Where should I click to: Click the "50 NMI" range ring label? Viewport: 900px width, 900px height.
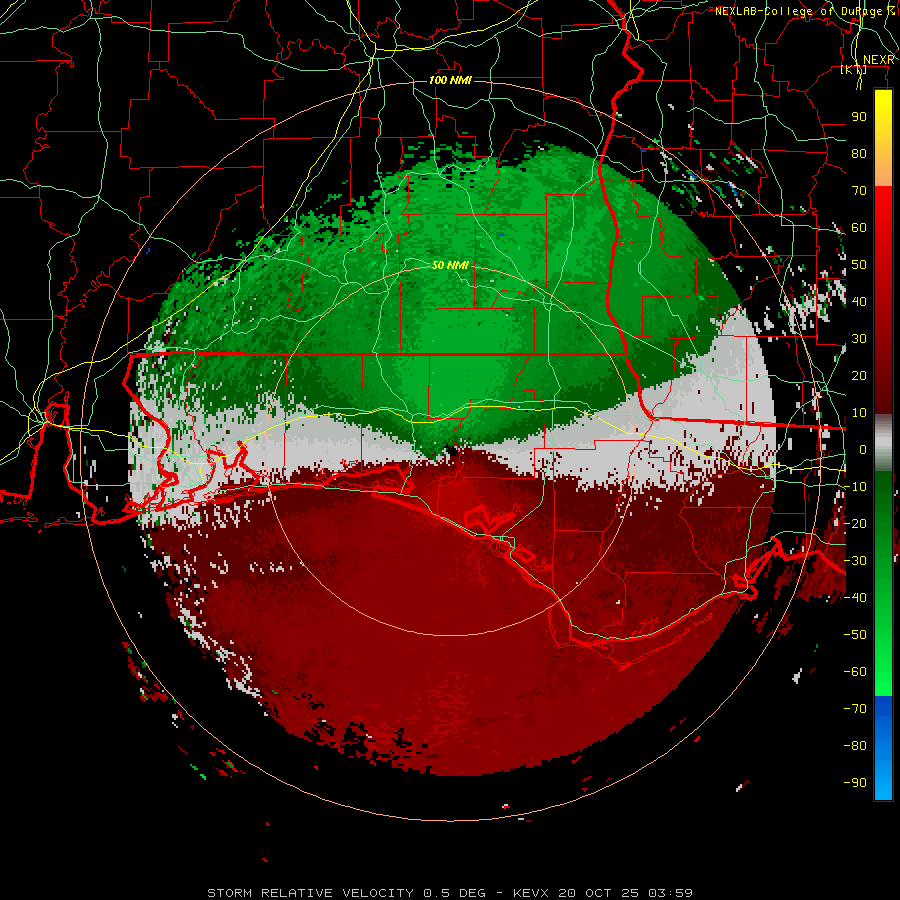point(450,265)
